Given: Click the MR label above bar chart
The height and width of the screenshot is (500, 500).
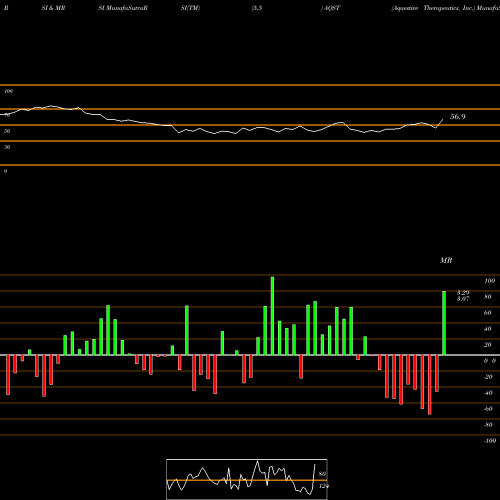Looking at the screenshot, I should point(446,260).
